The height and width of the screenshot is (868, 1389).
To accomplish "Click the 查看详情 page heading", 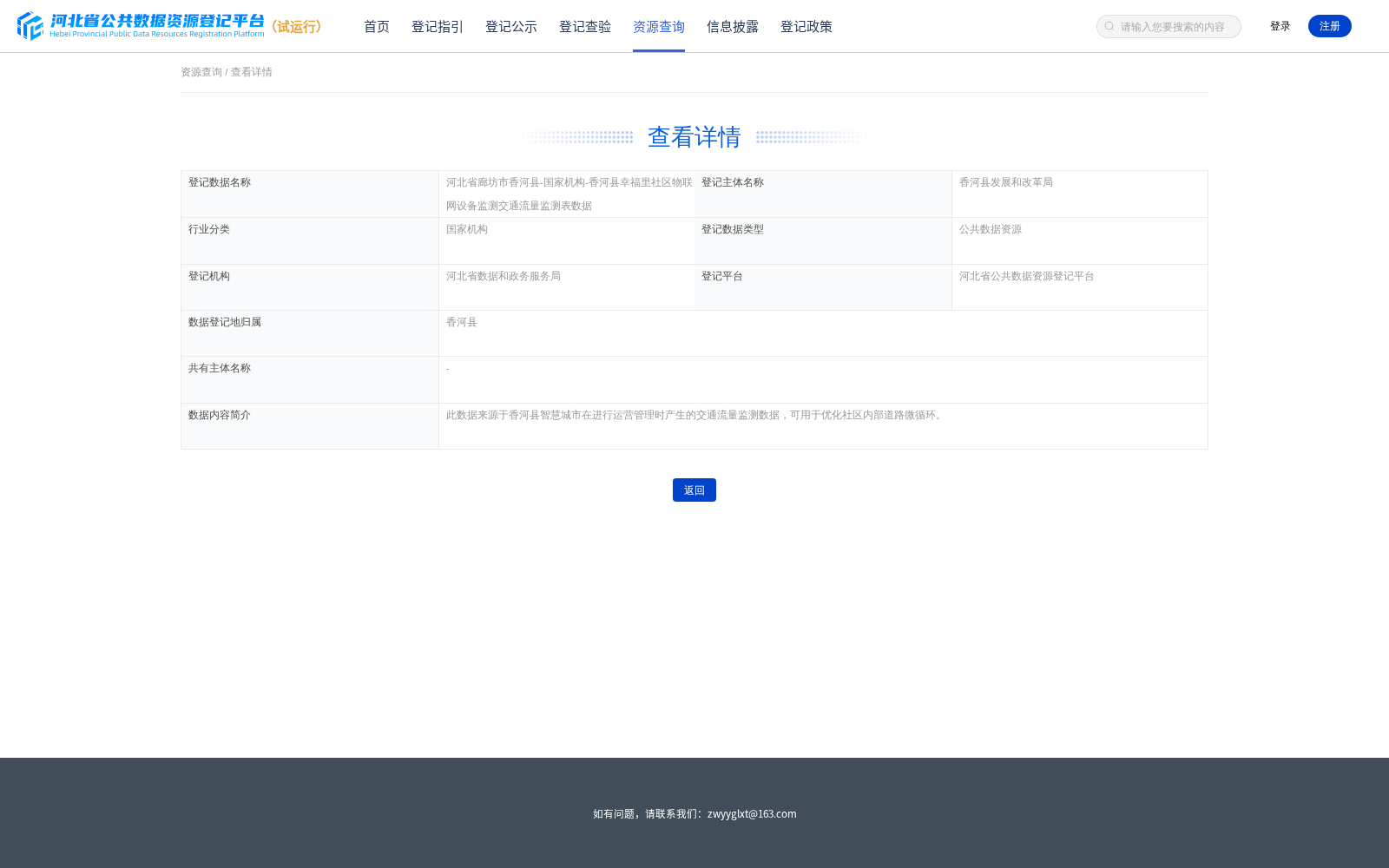I will pos(694,137).
